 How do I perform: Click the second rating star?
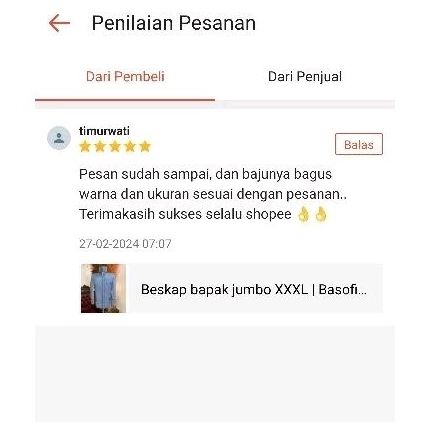100,146
